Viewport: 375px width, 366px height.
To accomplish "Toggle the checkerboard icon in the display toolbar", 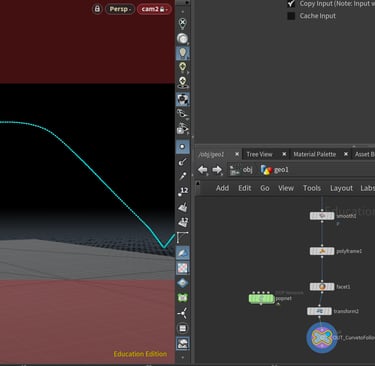I will tap(183, 268).
